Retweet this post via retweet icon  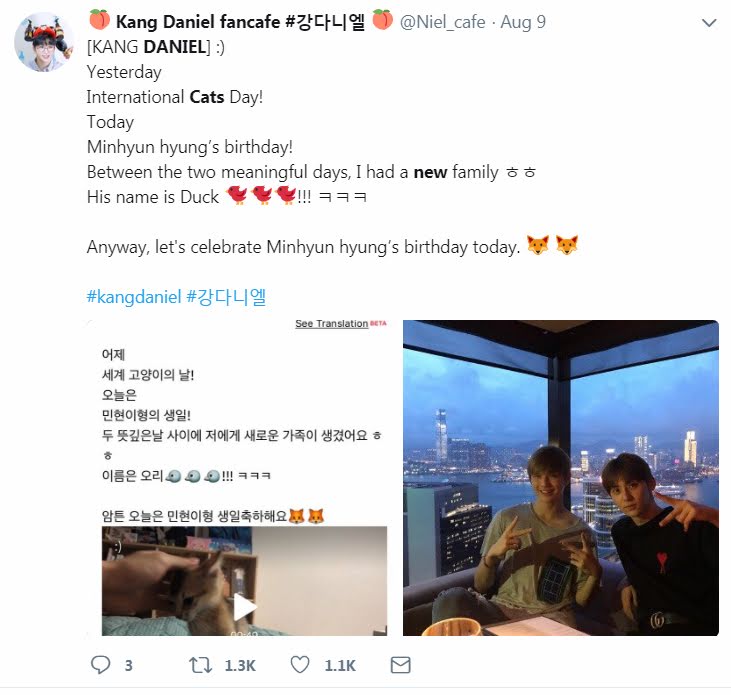(x=200, y=665)
